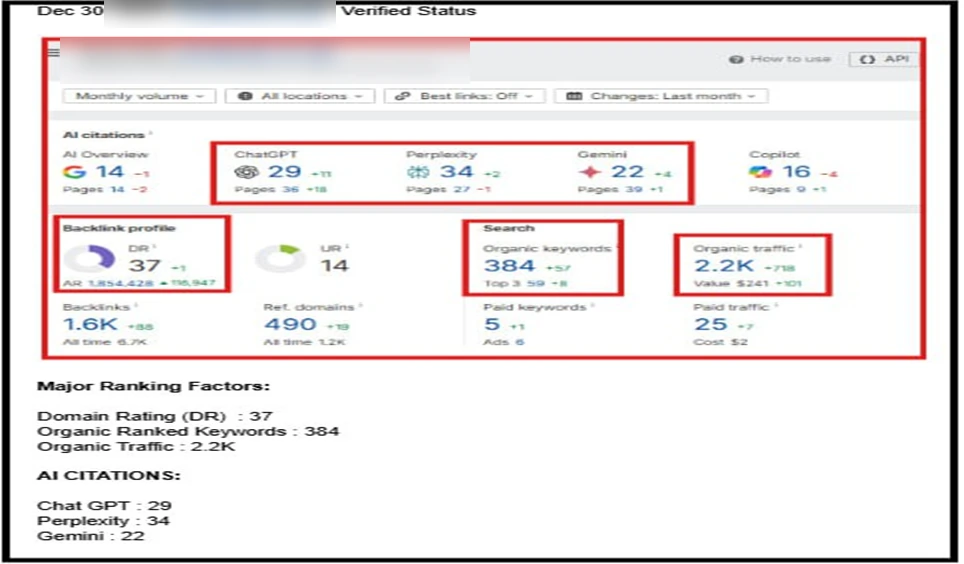This screenshot has height=564, width=964.
Task: Click the UR value 14
Action: [x=334, y=266]
